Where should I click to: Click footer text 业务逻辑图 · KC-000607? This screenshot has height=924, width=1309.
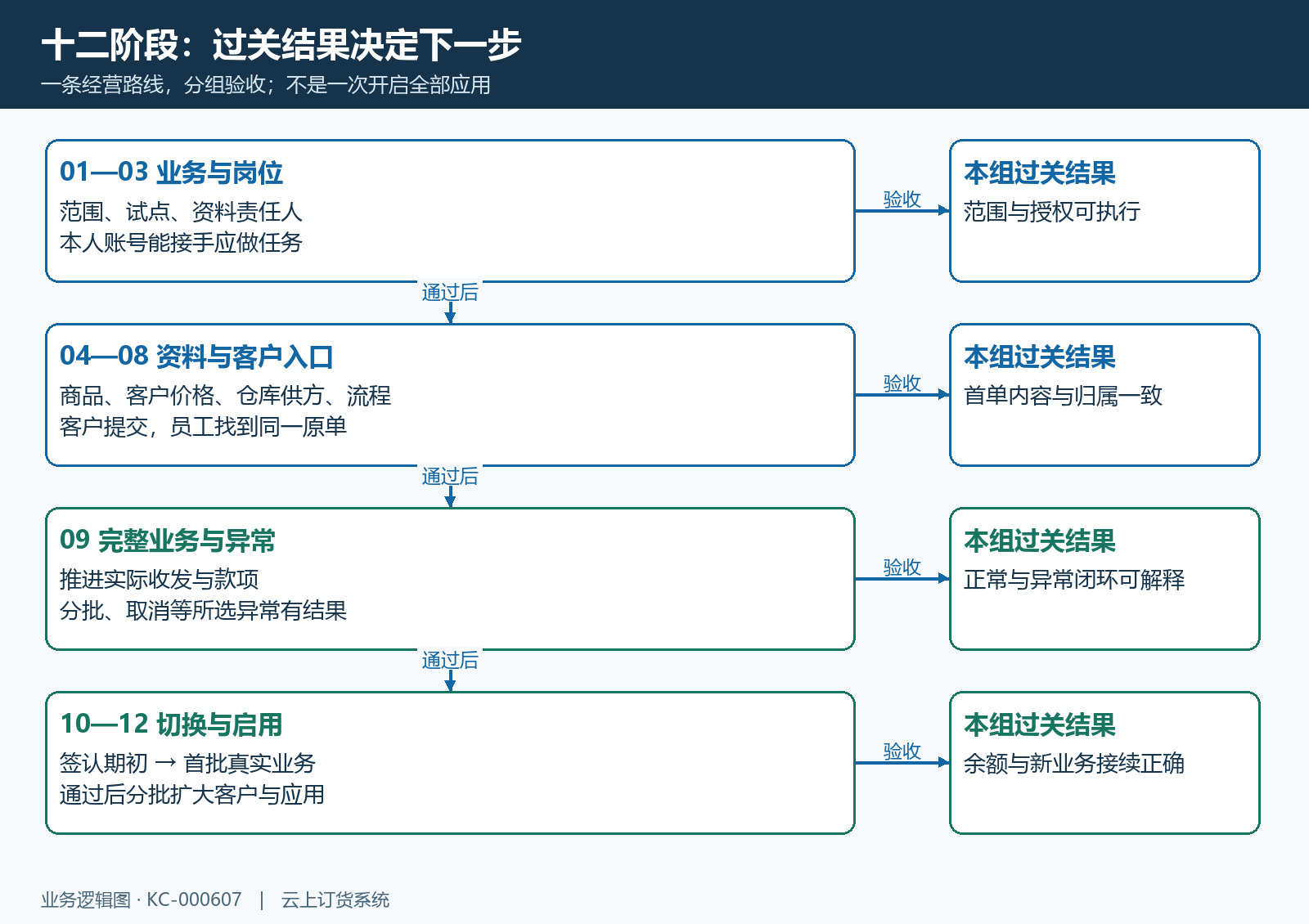tap(142, 899)
